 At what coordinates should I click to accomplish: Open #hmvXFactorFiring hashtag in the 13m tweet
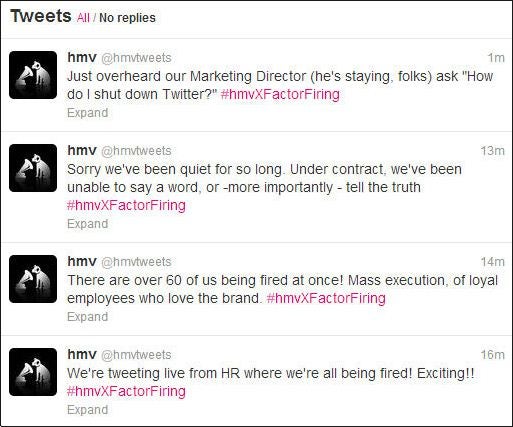tap(126, 205)
